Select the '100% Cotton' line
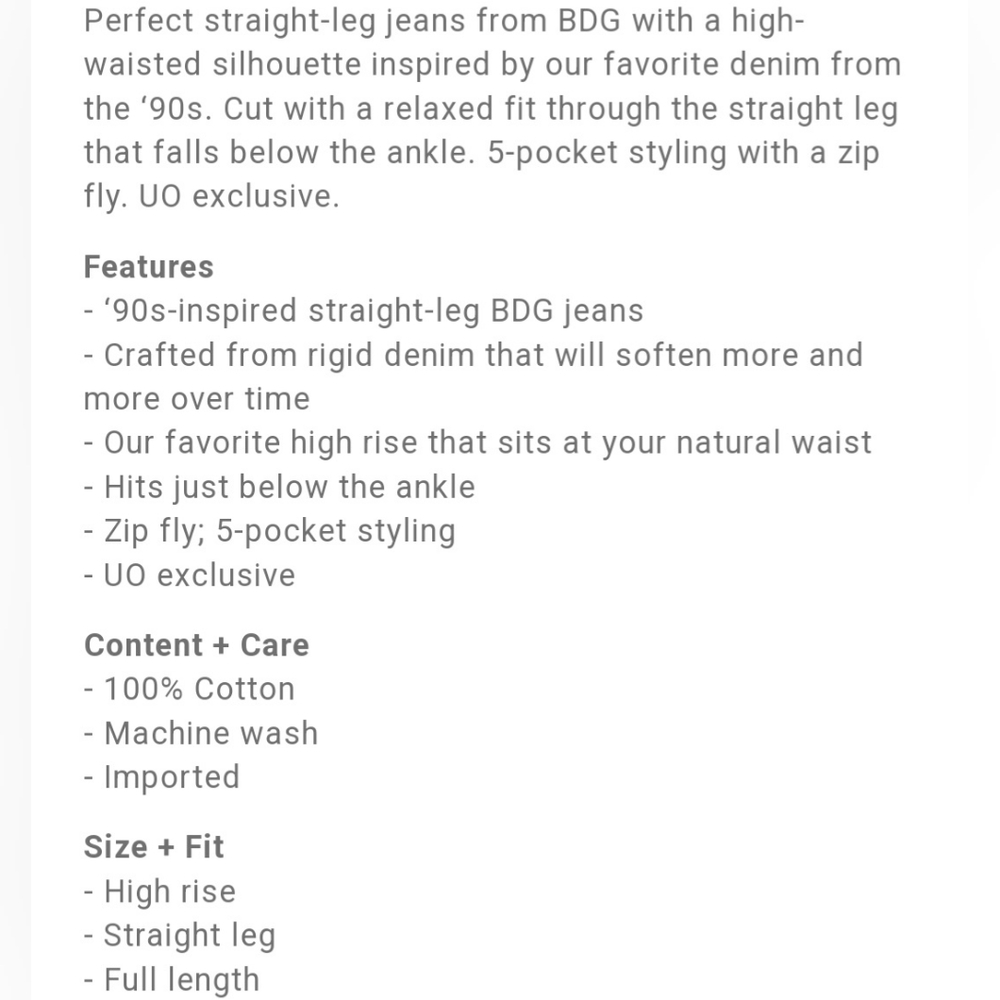 pyautogui.click(x=189, y=689)
